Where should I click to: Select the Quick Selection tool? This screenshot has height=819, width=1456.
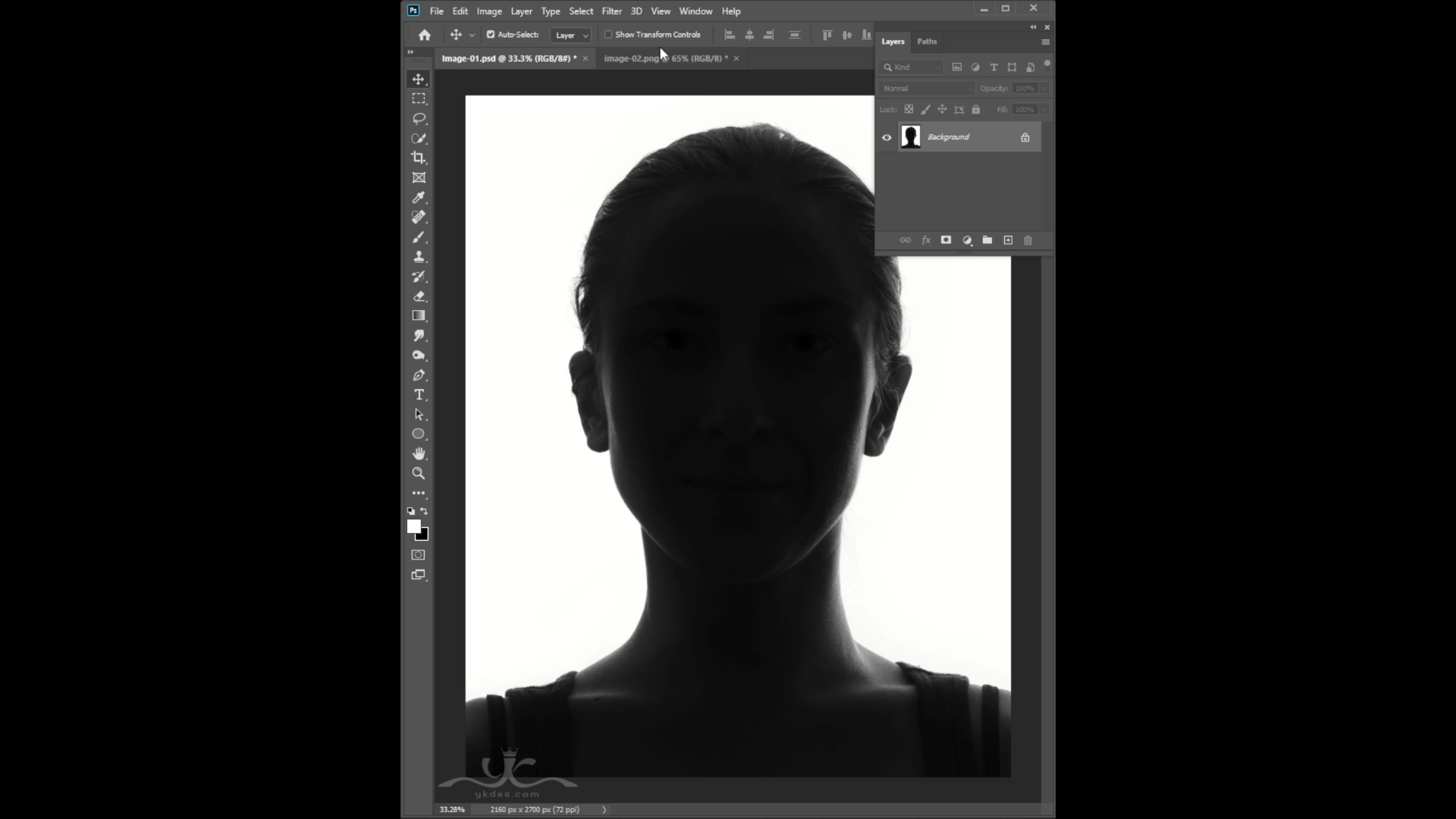pos(419,138)
